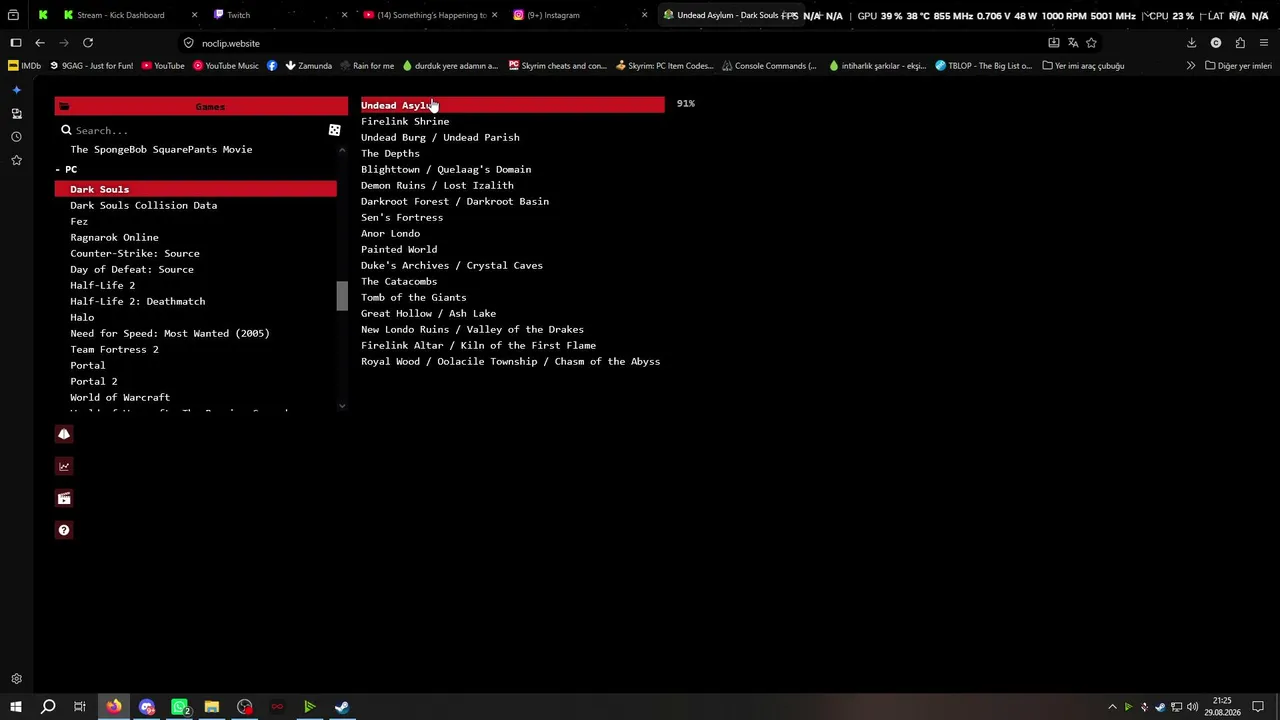Select Portal 2 in games list
Image resolution: width=1280 pixels, height=720 pixels.
tap(93, 381)
